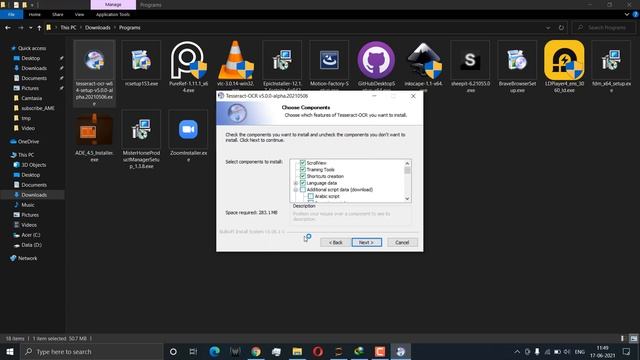Open the Share ribbon tab
The image size is (640, 360).
click(58, 14)
